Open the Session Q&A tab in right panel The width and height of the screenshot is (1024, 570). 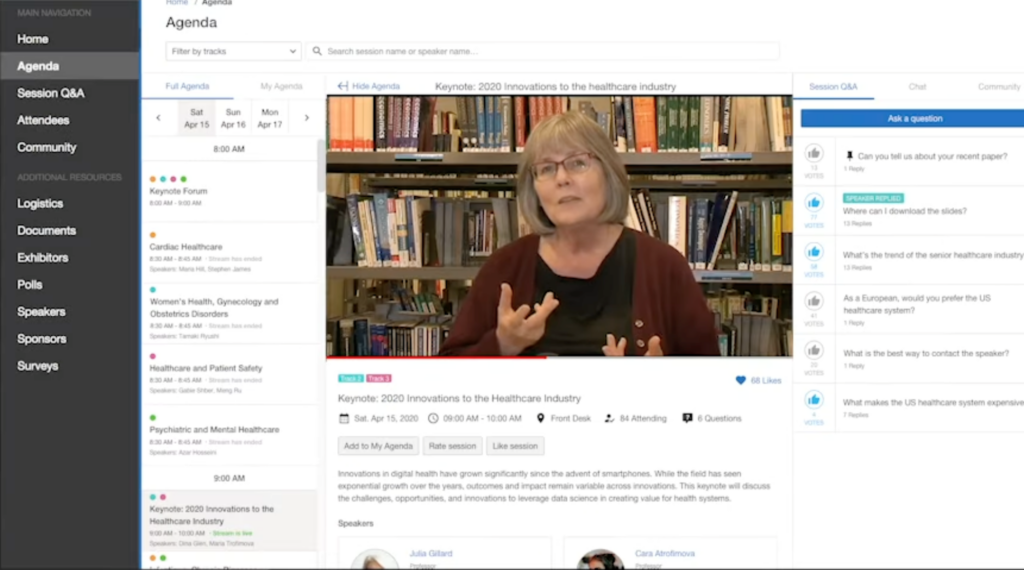833,87
